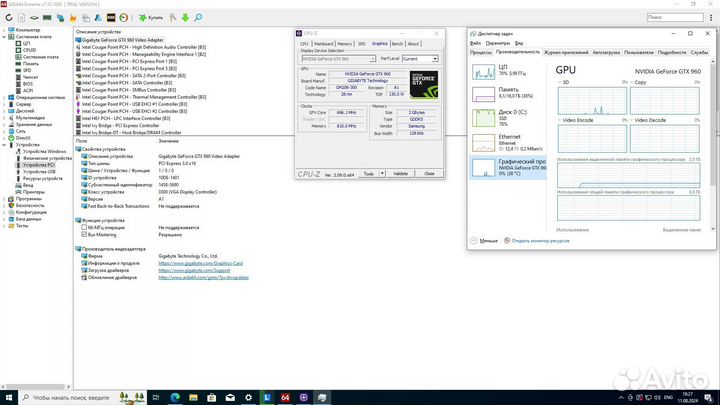The width and height of the screenshot is (720, 405).
Task: Click the Купить buy button in toolbar
Action: click(x=151, y=17)
